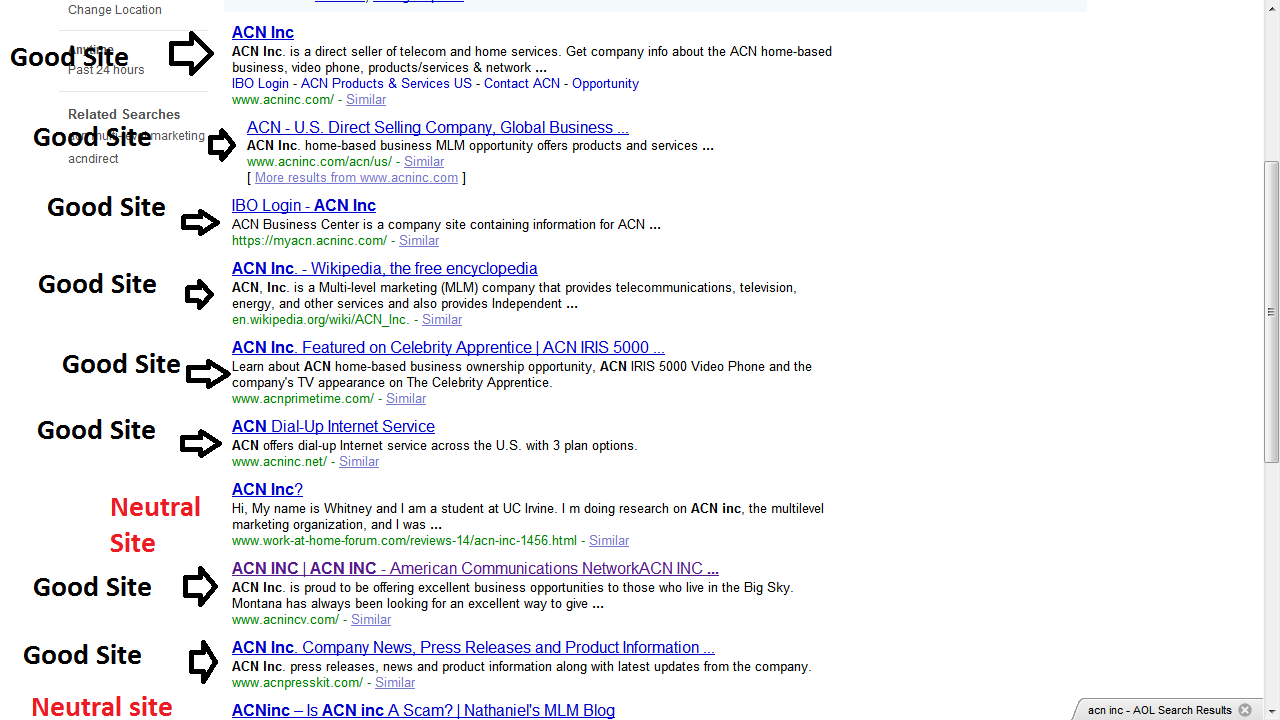Expand More results from www.acninc.com
The height and width of the screenshot is (720, 1280).
(x=356, y=178)
